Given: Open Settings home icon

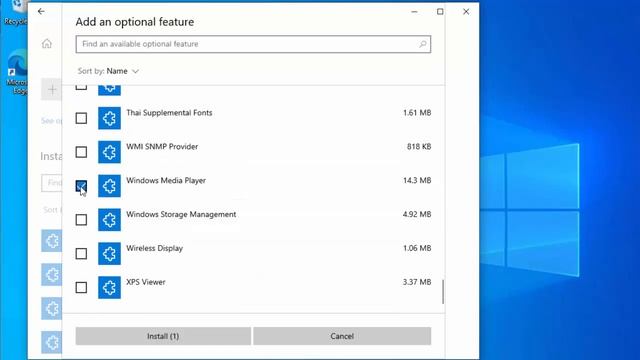Looking at the screenshot, I should [x=47, y=43].
